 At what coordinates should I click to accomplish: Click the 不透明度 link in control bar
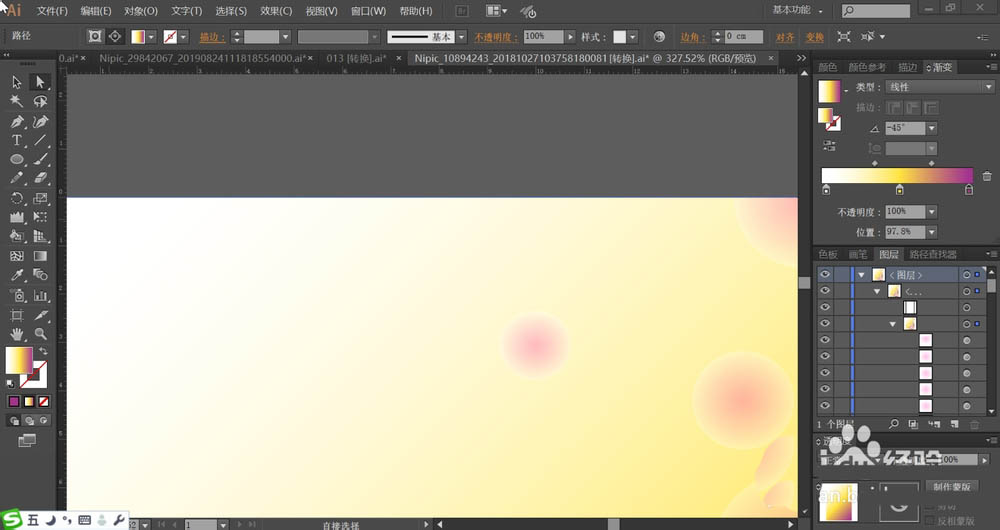pyautogui.click(x=496, y=37)
